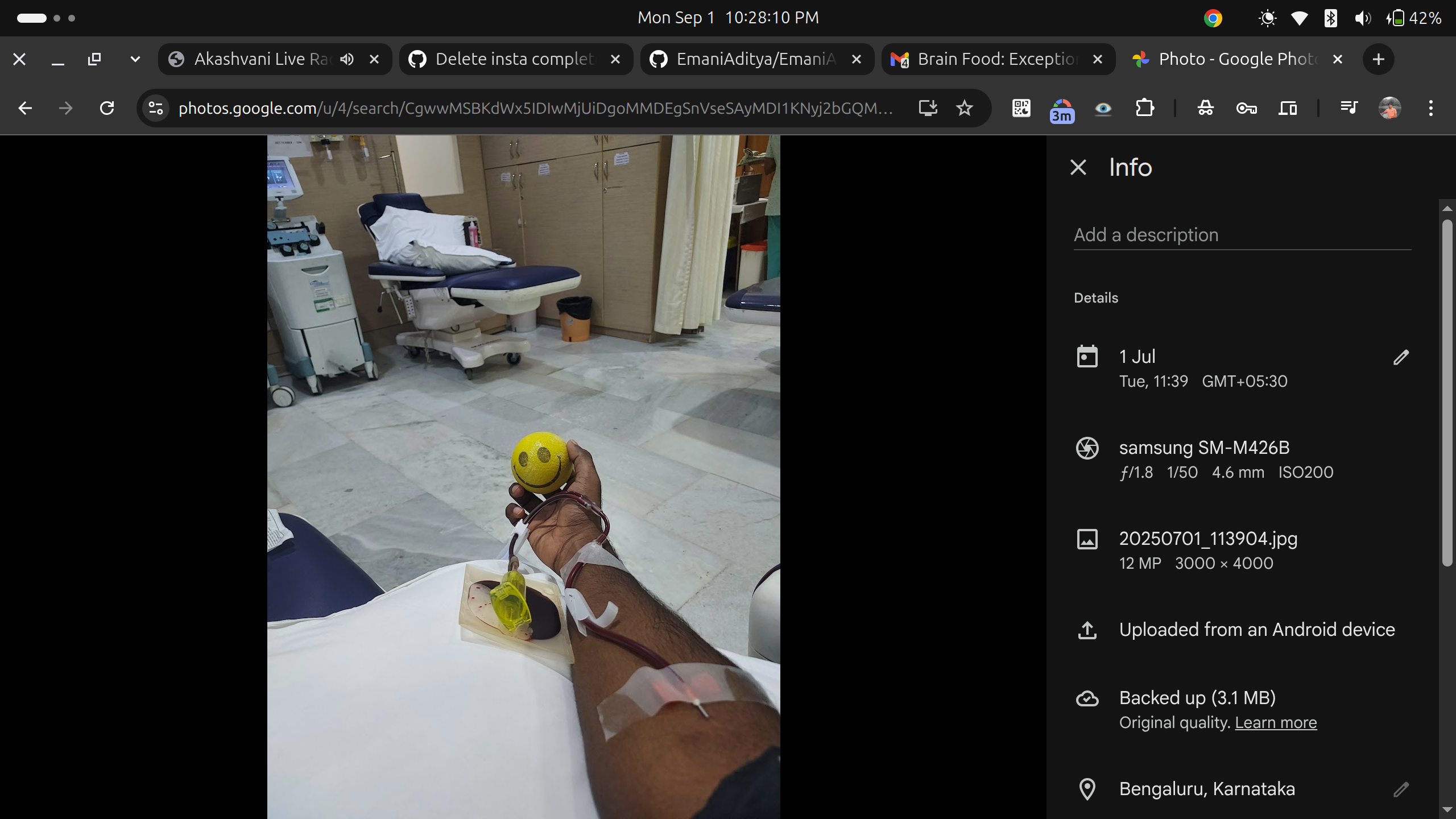Image resolution: width=1456 pixels, height=819 pixels.
Task: Switch to the EmaniAditya GitHub tab
Action: click(755, 59)
